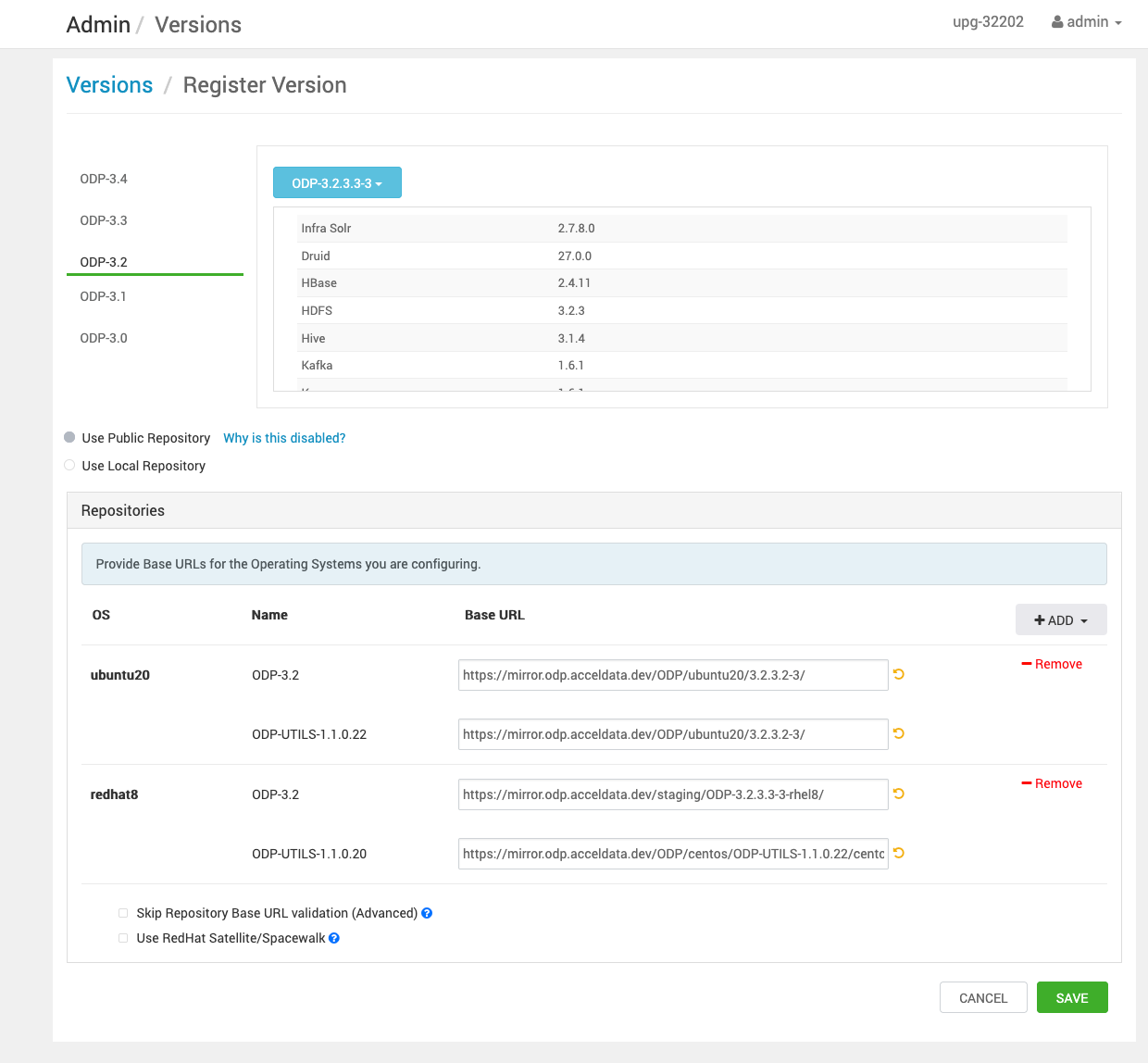Click the redhat8 ODP-3.2 Base URL field
Image resolution: width=1148 pixels, height=1063 pixels.
672,794
